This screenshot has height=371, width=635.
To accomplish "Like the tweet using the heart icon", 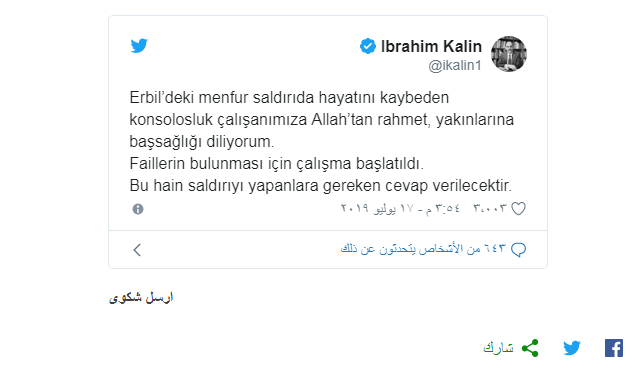I will (x=518, y=209).
